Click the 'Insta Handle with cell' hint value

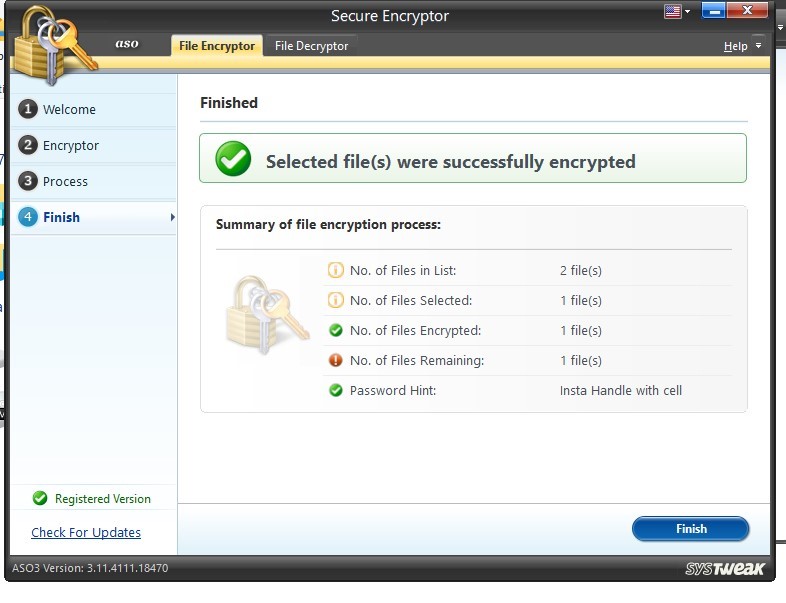[x=621, y=390]
